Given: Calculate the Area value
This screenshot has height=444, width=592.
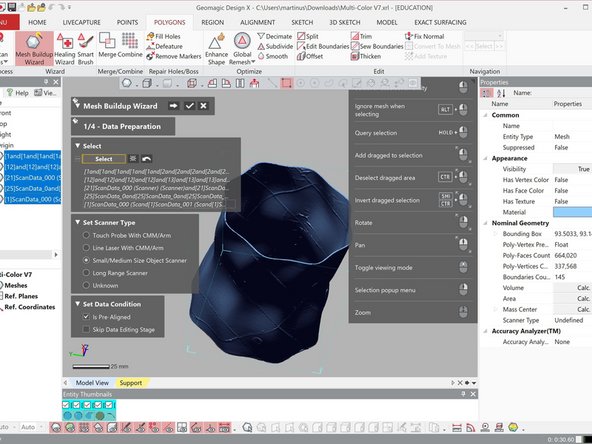Looking at the screenshot, I should pyautogui.click(x=572, y=299).
